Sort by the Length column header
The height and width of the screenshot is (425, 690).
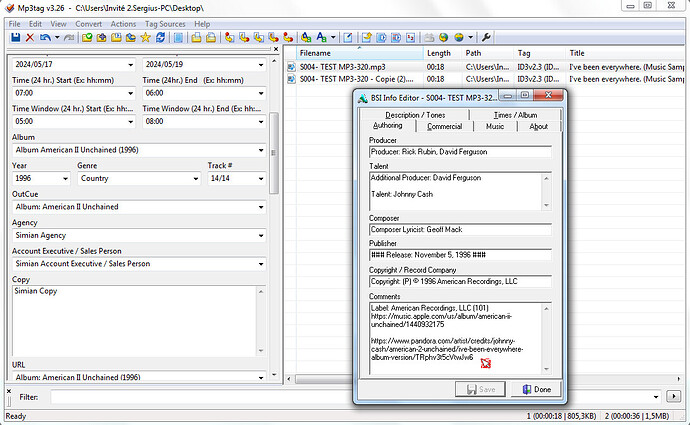tap(442, 53)
